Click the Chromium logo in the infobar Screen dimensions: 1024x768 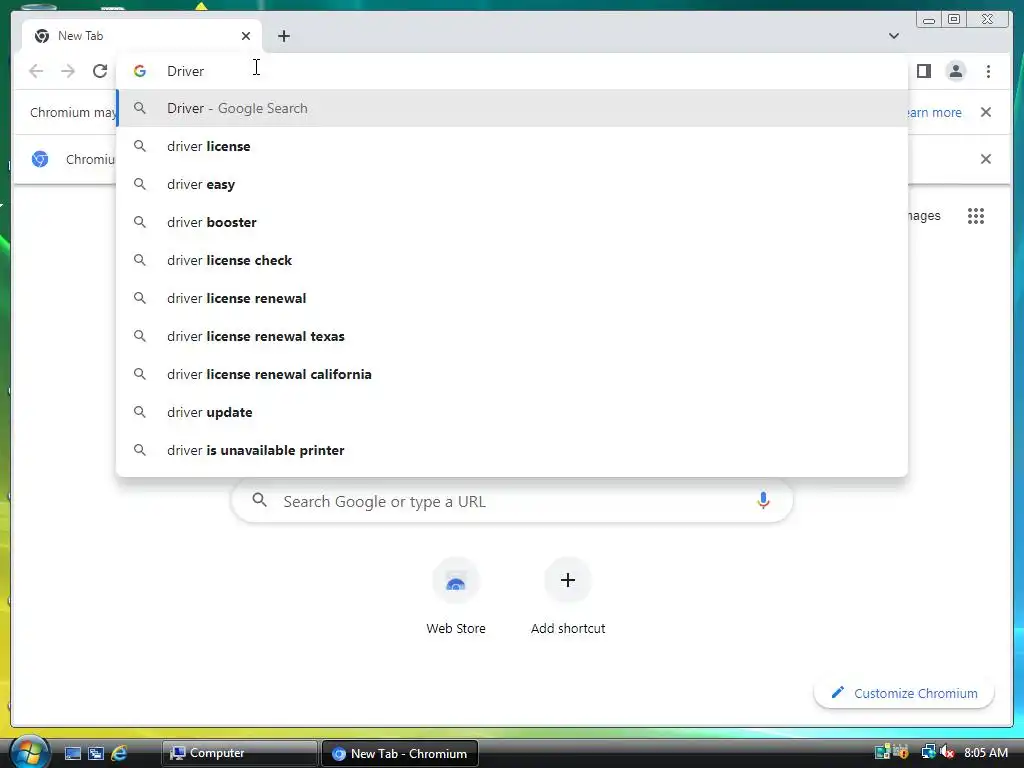point(40,159)
